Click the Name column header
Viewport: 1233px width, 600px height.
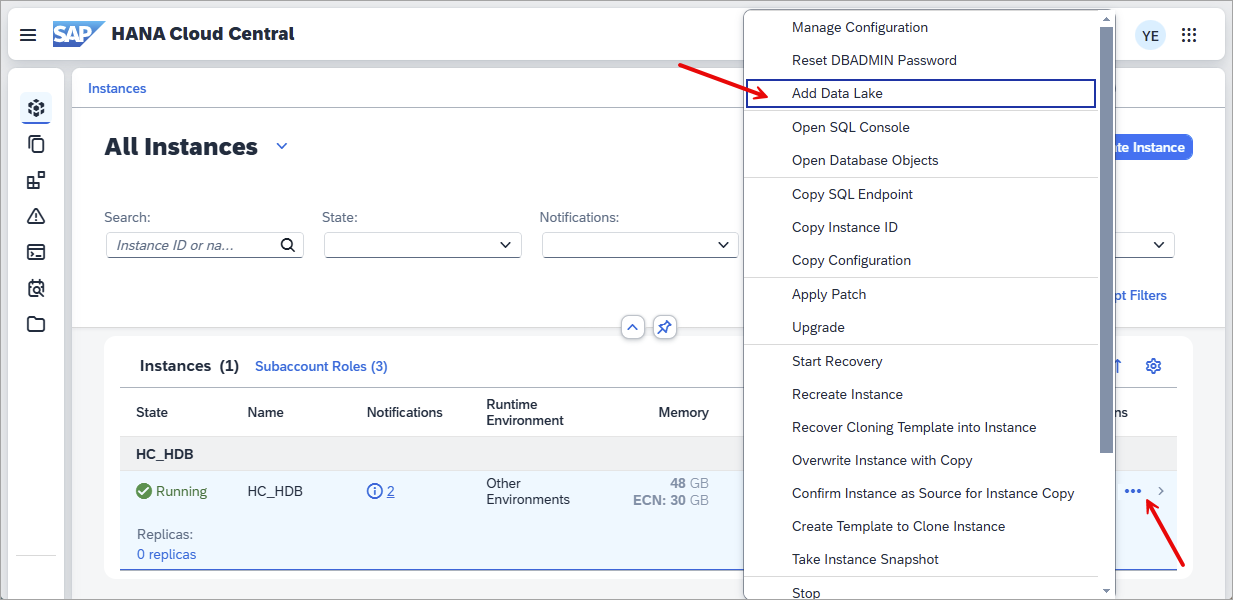(x=265, y=412)
